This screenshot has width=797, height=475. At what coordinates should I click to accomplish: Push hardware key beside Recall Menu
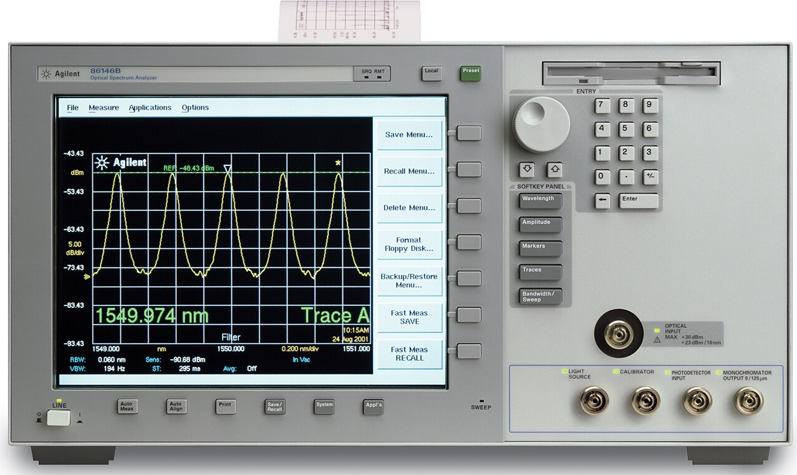point(469,169)
